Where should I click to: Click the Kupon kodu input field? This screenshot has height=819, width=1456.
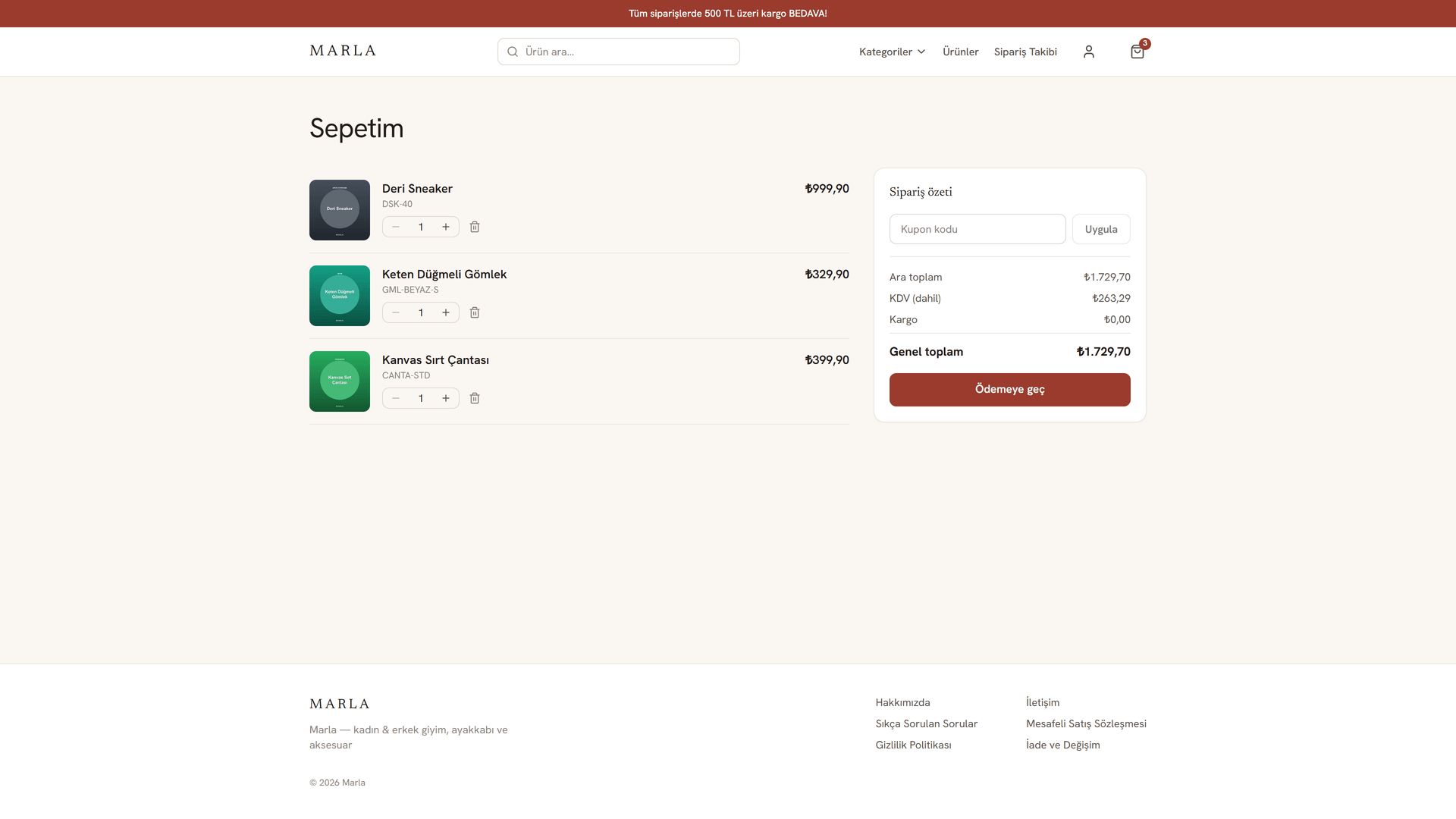pos(977,229)
